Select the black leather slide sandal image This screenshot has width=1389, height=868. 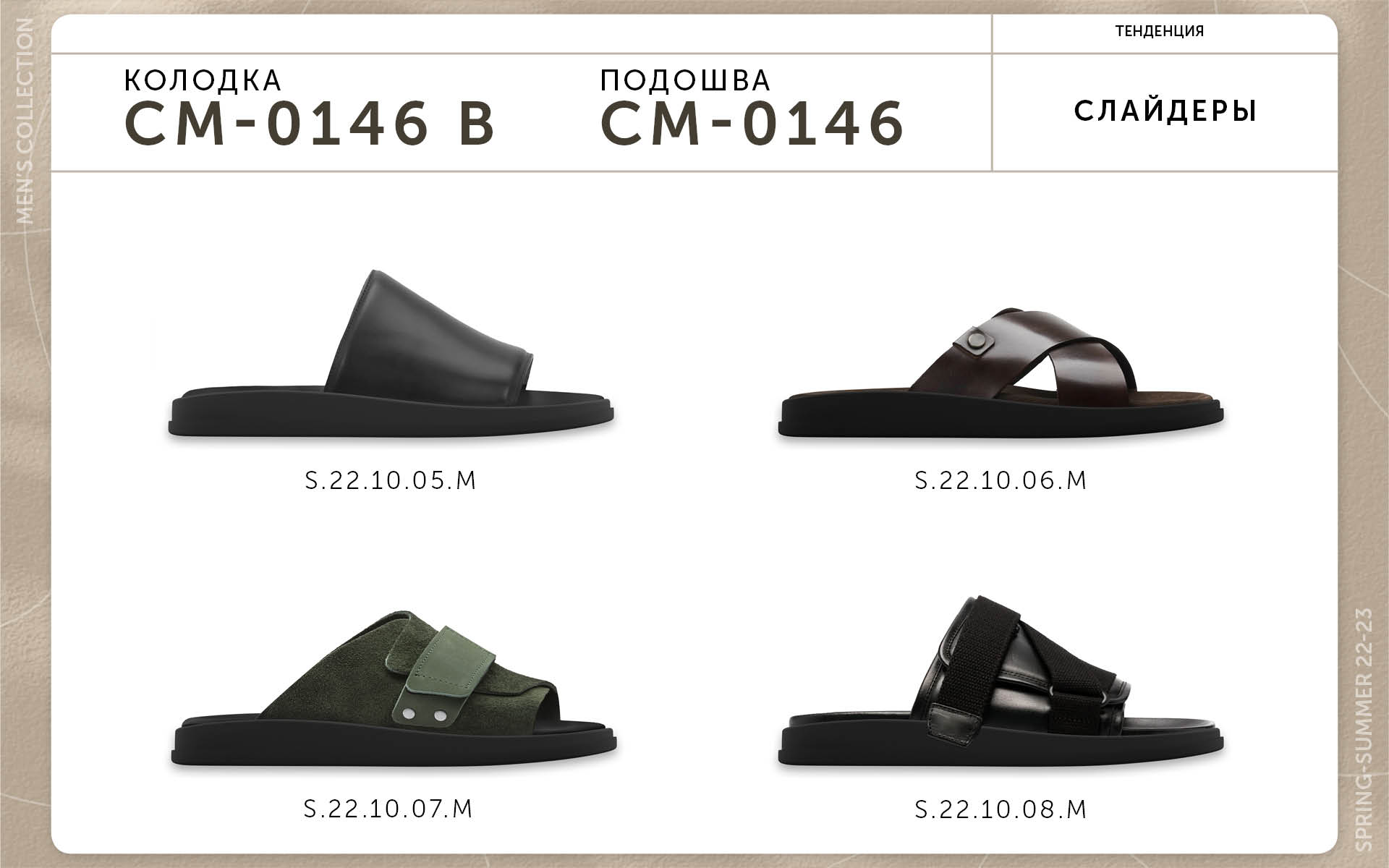click(x=391, y=354)
